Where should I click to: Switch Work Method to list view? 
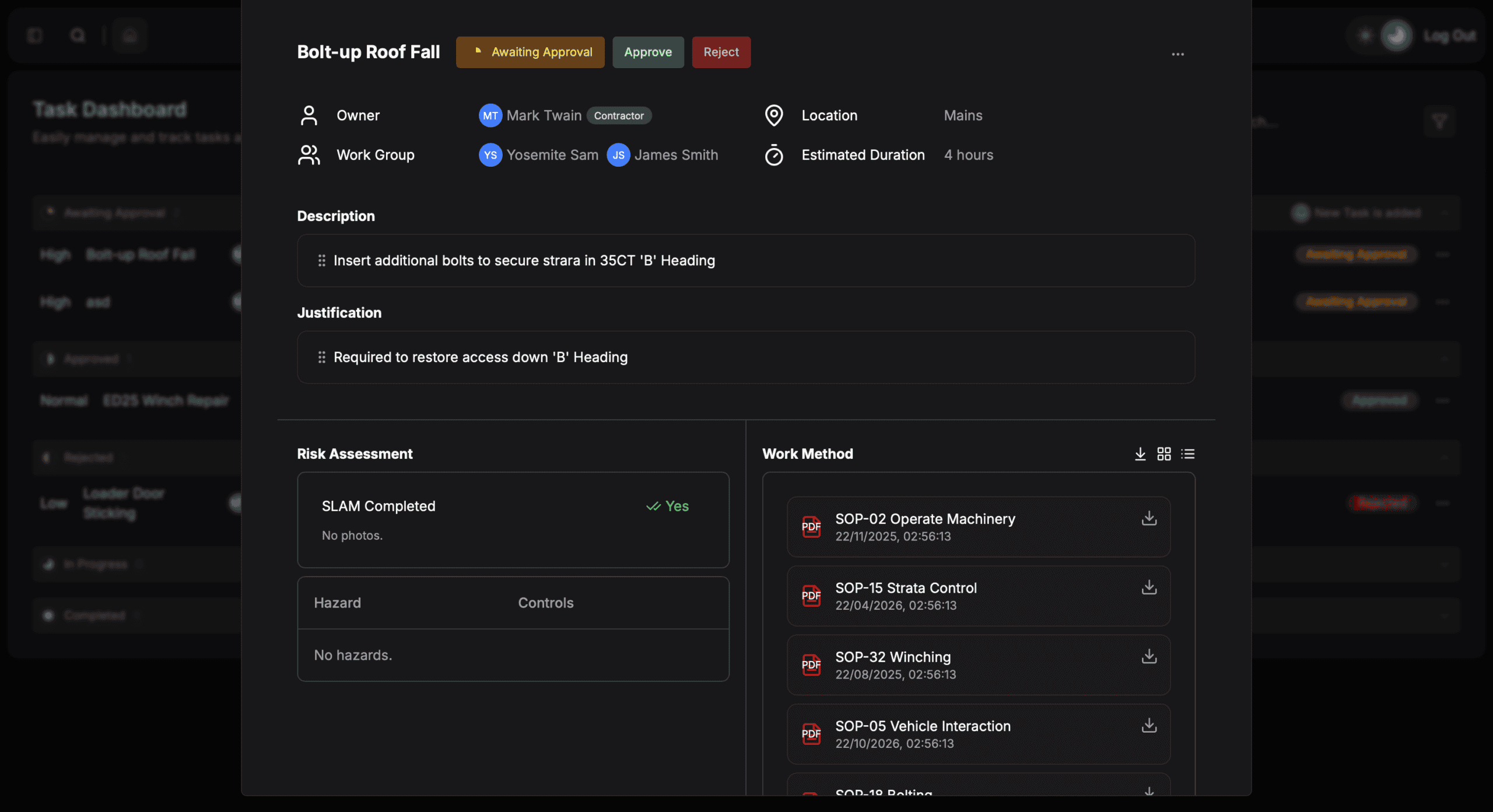[1188, 454]
